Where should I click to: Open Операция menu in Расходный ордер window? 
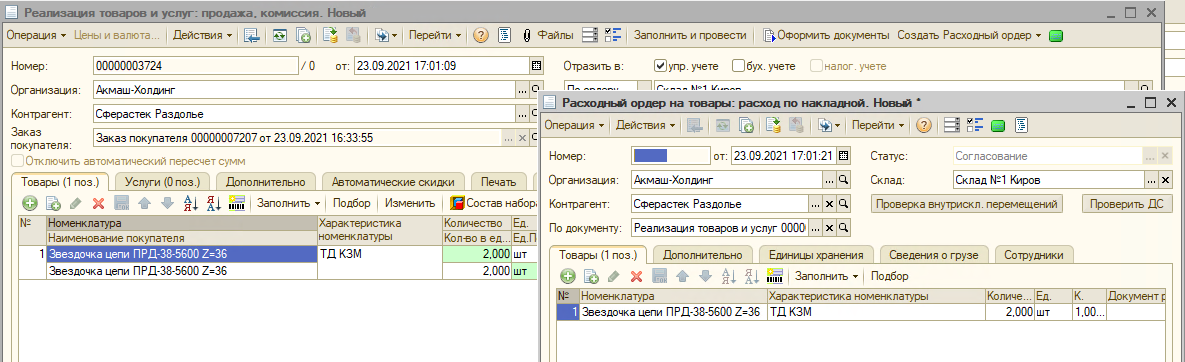(x=575, y=124)
